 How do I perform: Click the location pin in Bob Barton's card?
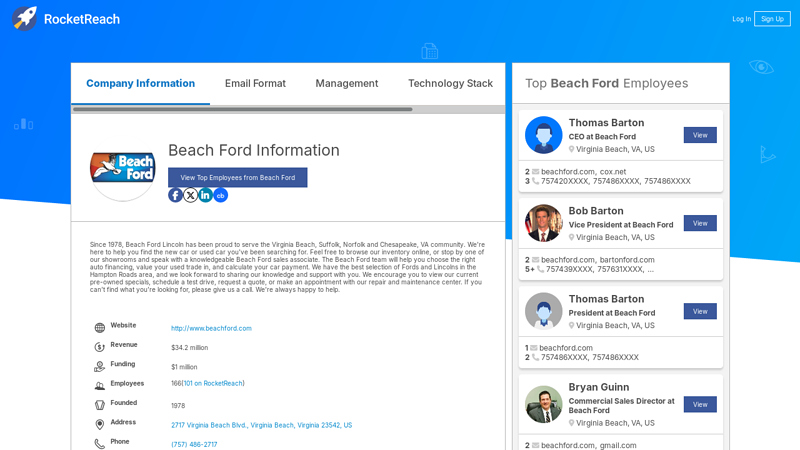click(571, 237)
